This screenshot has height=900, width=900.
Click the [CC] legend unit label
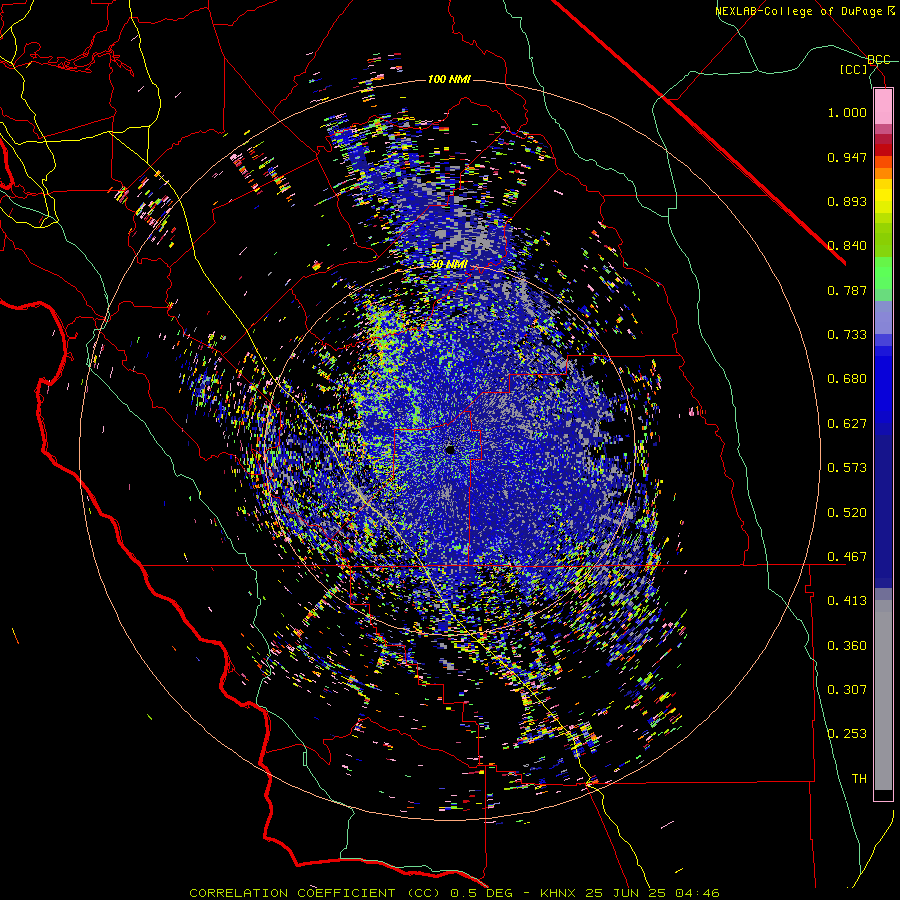[x=854, y=69]
